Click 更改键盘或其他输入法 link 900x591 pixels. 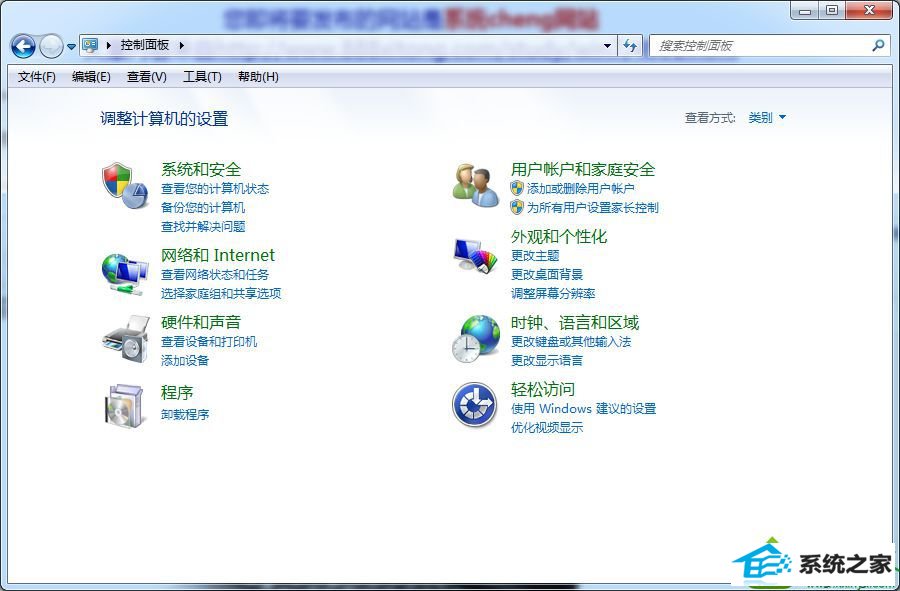[x=571, y=342]
